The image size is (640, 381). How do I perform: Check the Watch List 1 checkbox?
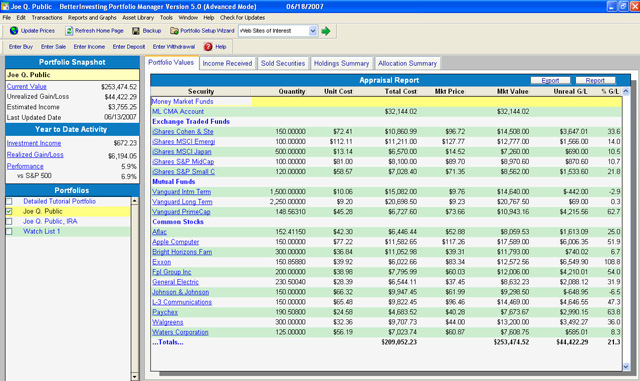pos(9,232)
